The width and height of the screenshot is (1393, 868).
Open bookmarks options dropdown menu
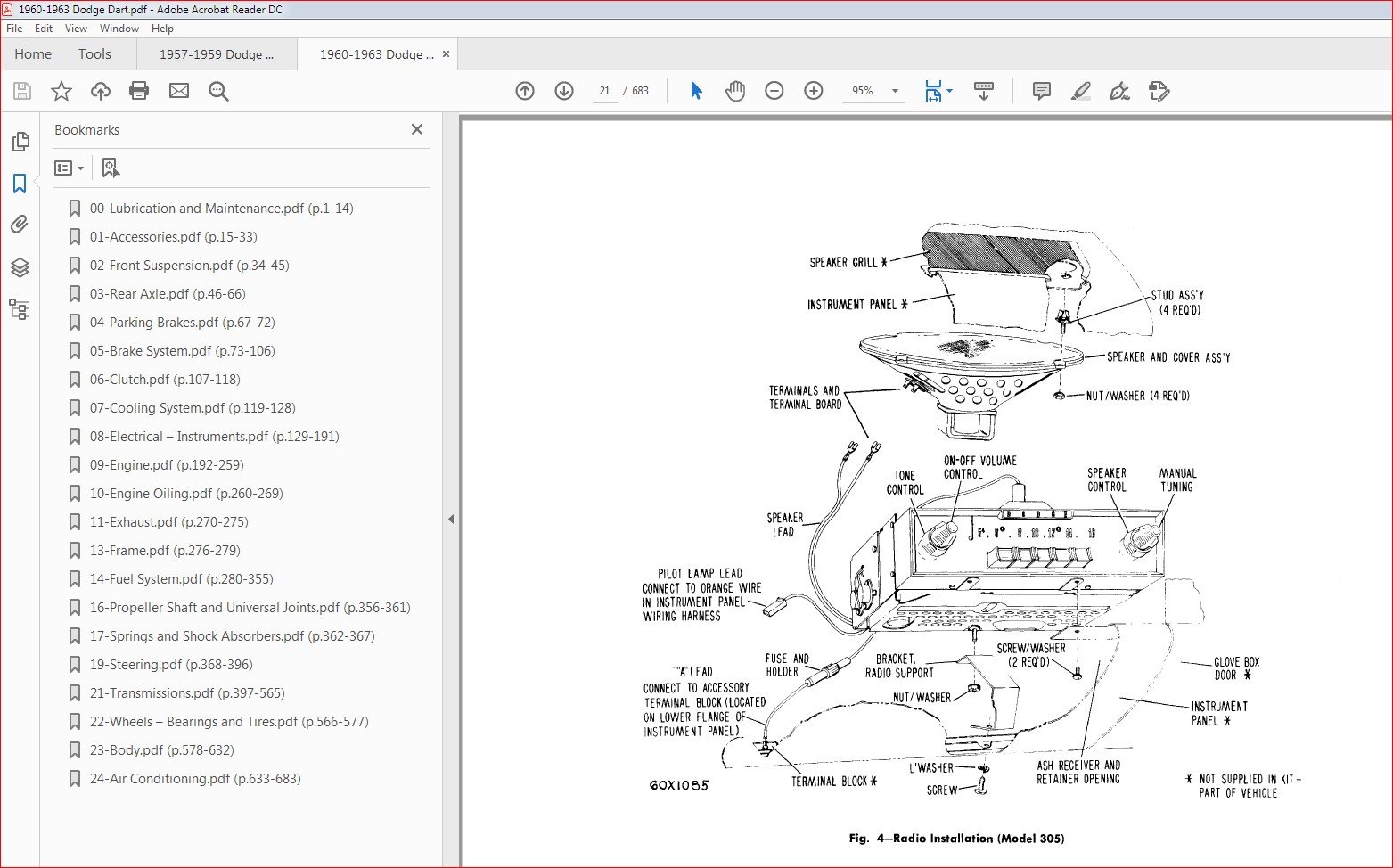[69, 168]
